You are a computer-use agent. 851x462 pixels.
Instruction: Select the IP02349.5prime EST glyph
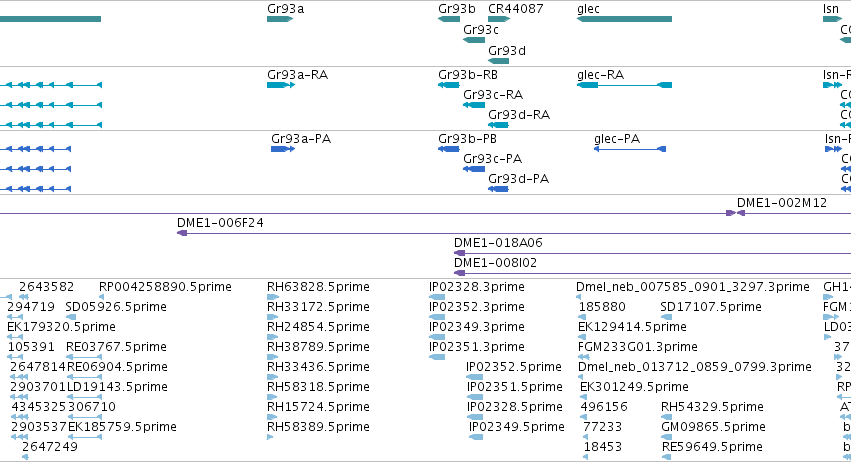pyautogui.click(x=476, y=437)
